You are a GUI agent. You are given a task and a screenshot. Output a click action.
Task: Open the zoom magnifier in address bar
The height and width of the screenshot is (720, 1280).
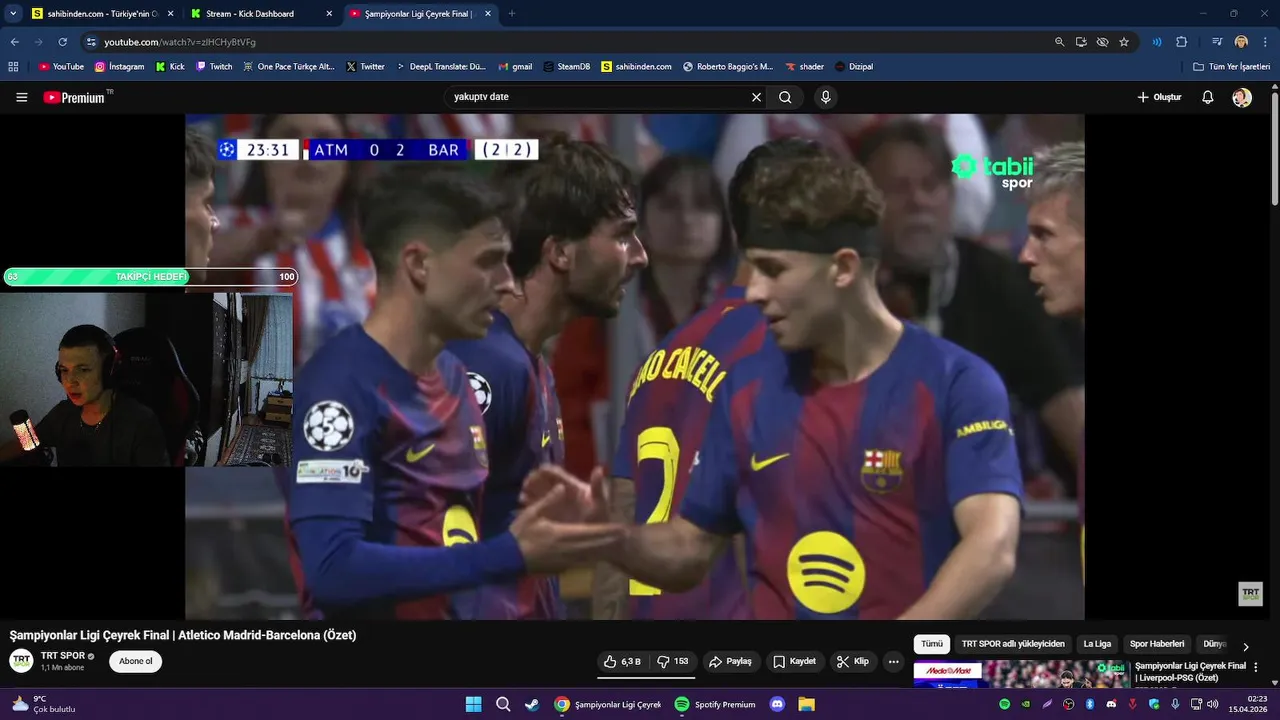[x=1059, y=42]
